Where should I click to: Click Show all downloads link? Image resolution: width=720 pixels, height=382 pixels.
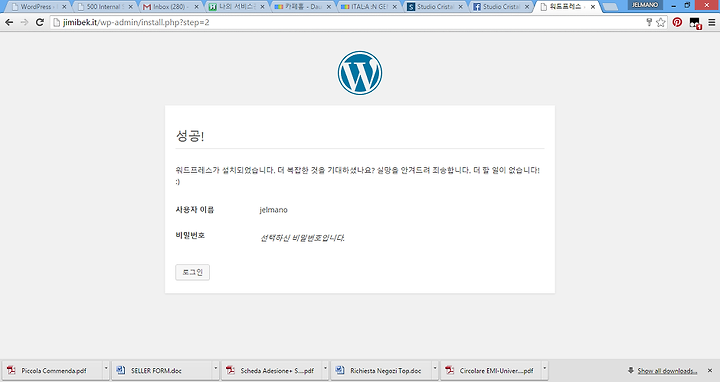tap(667, 371)
